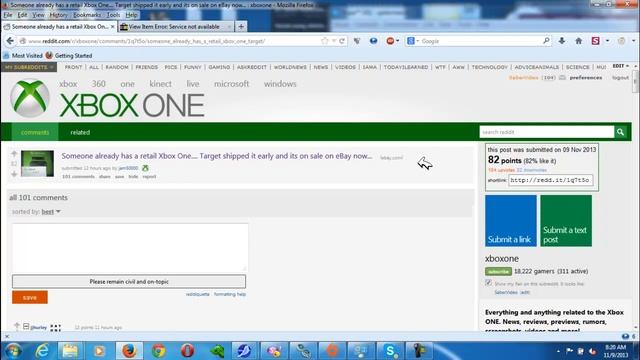The image size is (640, 360).
Task: Open the kinect header link
Action: point(160,84)
